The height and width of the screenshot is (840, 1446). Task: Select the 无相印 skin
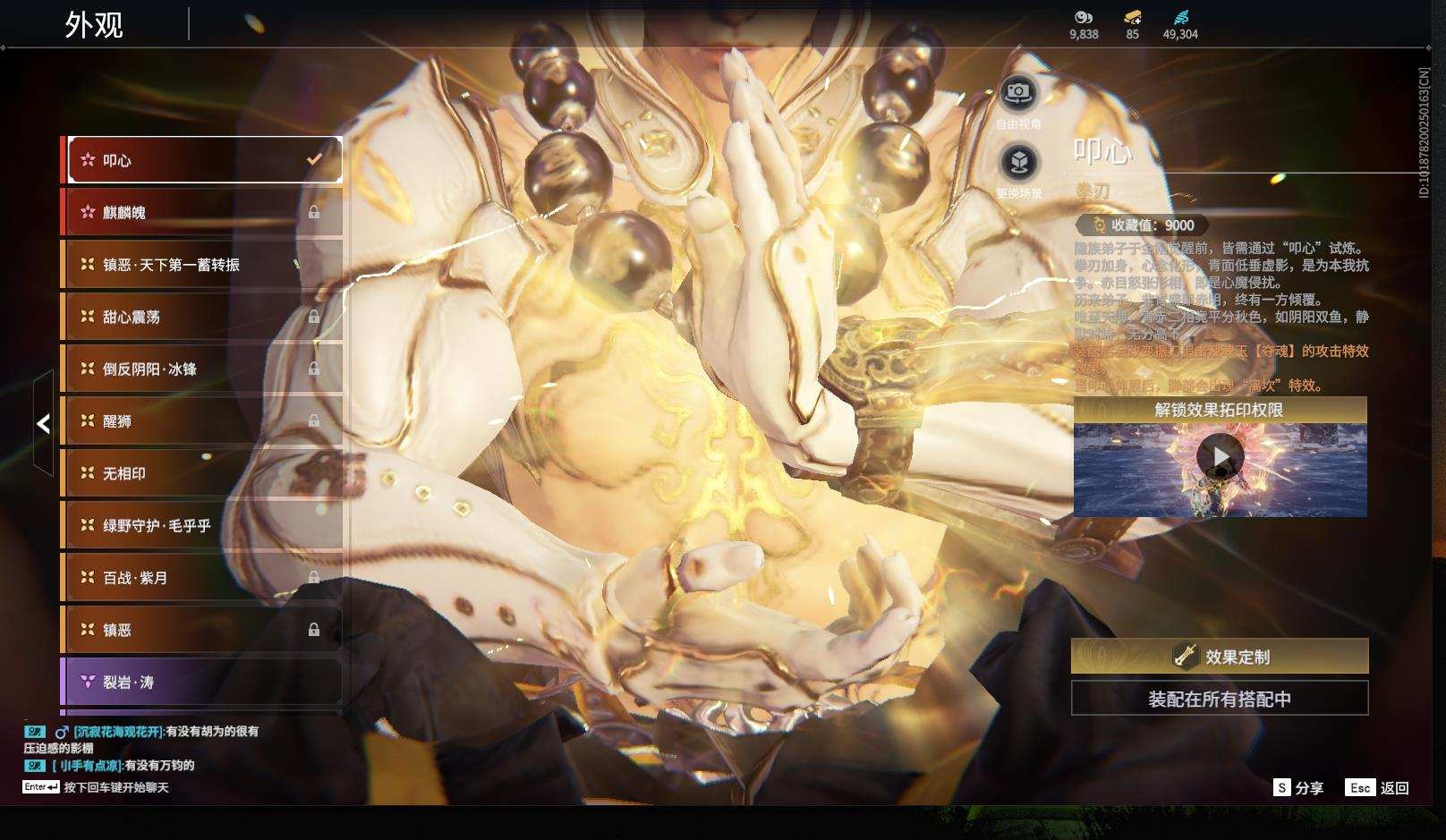pos(202,473)
